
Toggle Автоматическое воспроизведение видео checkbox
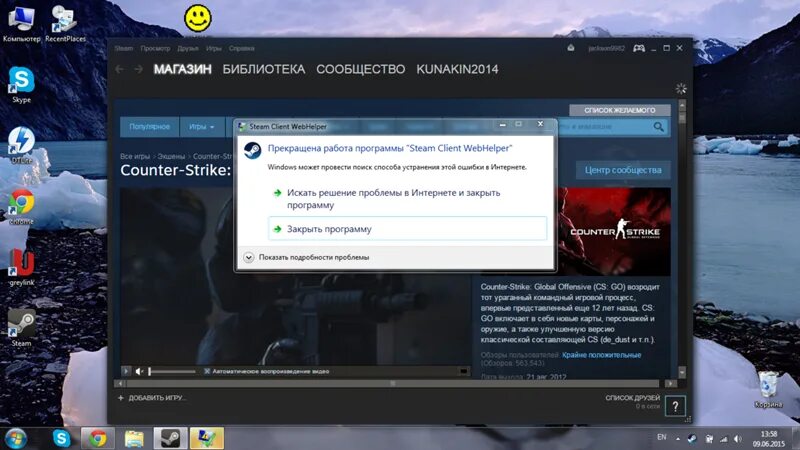[207, 371]
